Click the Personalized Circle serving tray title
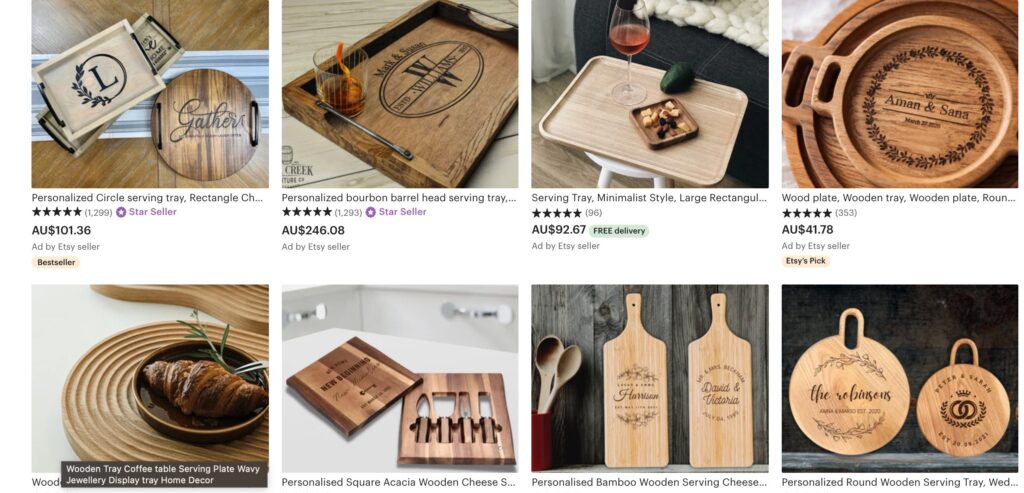1024x493 pixels. pos(150,198)
